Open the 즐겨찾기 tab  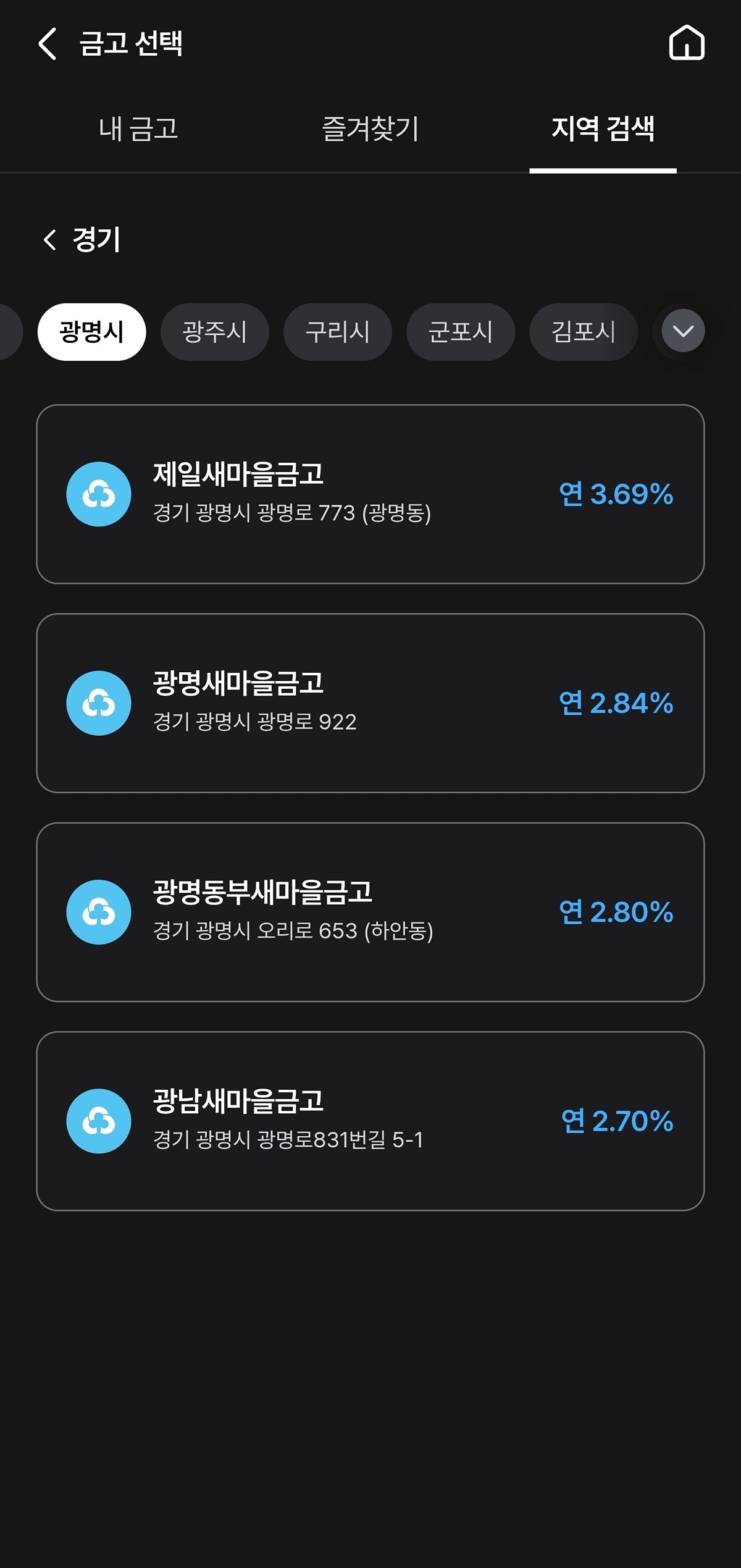click(x=371, y=129)
